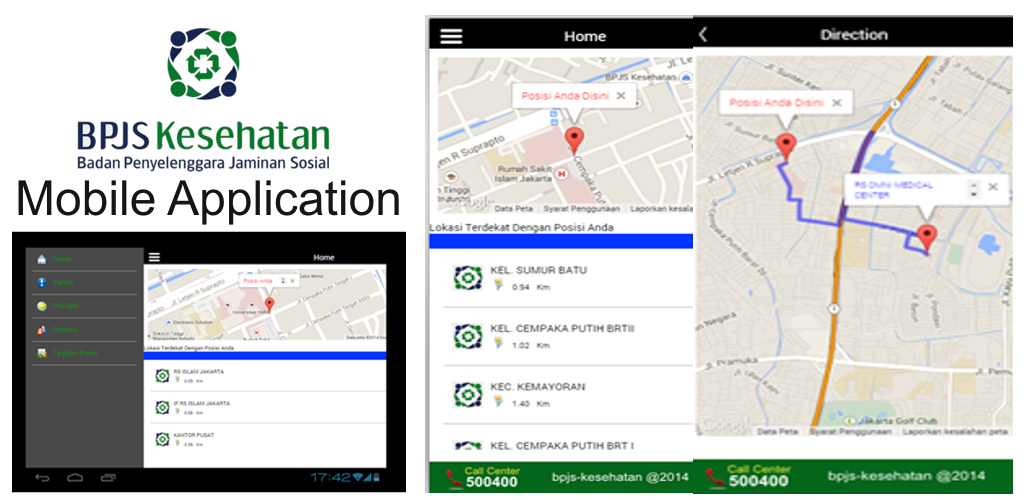
Task: Click BPJS Kesehatan marker on Home map
Action: coord(685,77)
